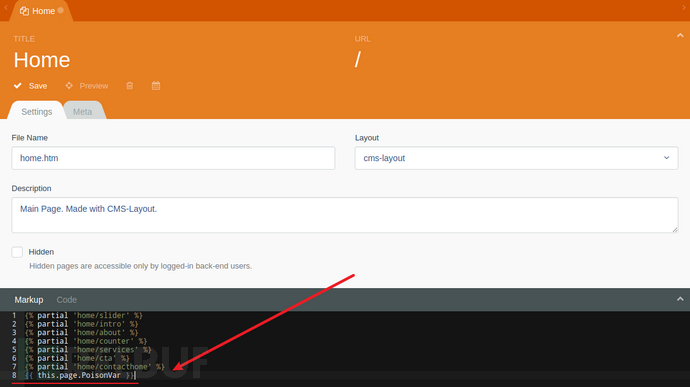Enable the Hidden checkbox
Image resolution: width=690 pixels, height=387 pixels.
(x=17, y=252)
